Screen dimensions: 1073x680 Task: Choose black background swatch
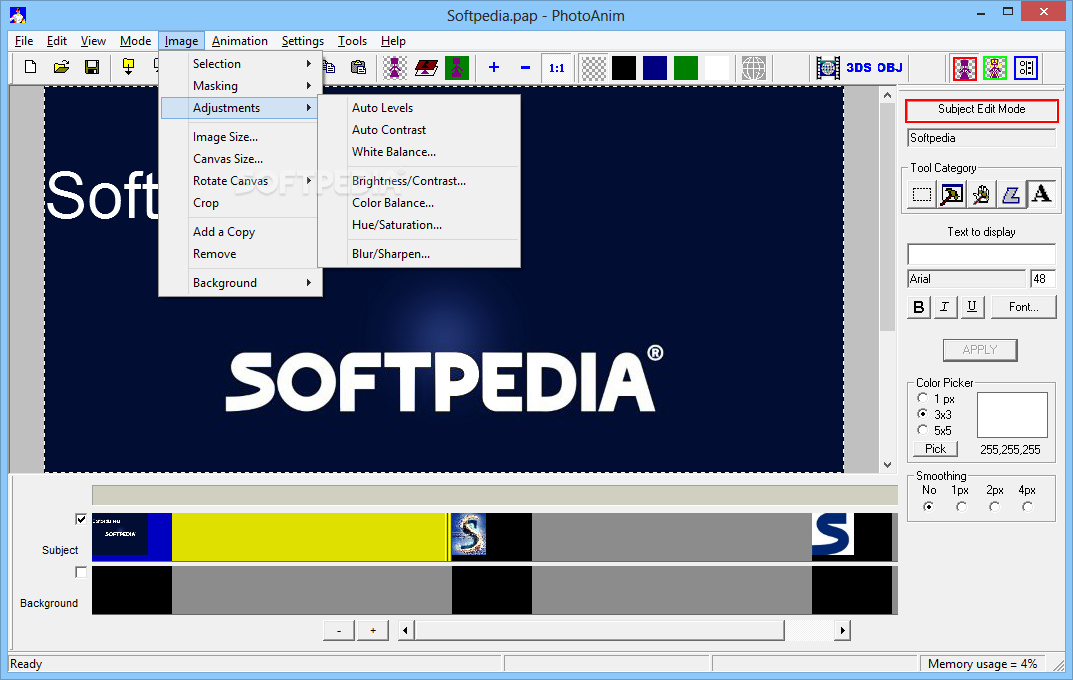coord(624,68)
